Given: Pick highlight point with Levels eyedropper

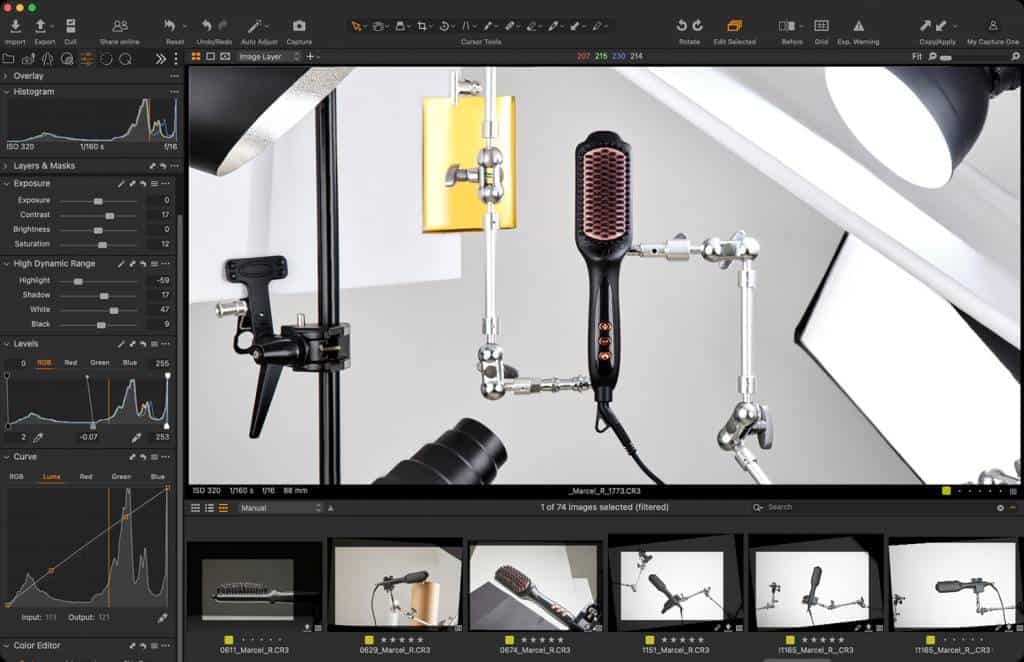Looking at the screenshot, I should 136,437.
